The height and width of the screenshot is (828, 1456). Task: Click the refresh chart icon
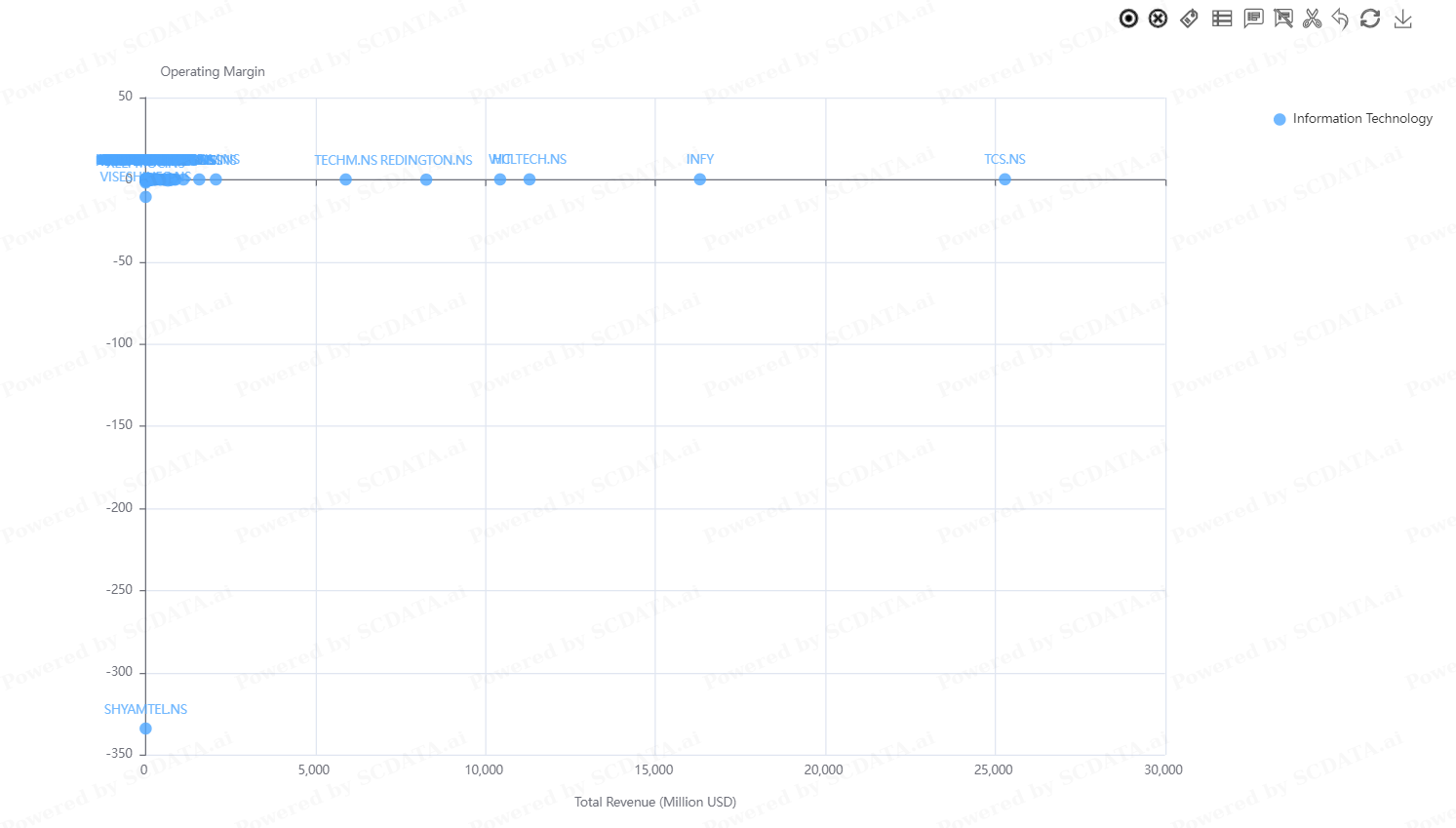[x=1370, y=19]
